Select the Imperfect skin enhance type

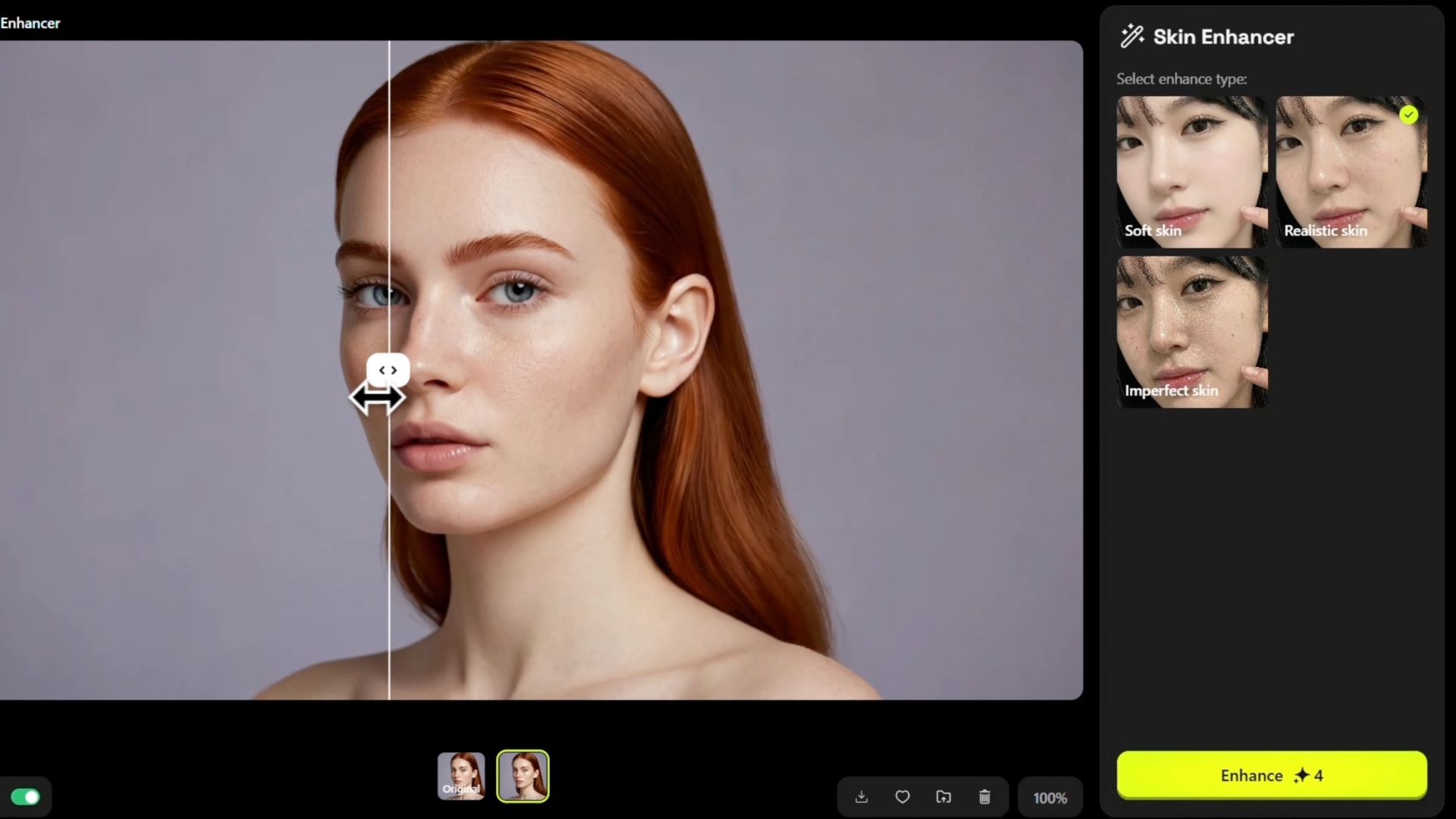pyautogui.click(x=1191, y=331)
